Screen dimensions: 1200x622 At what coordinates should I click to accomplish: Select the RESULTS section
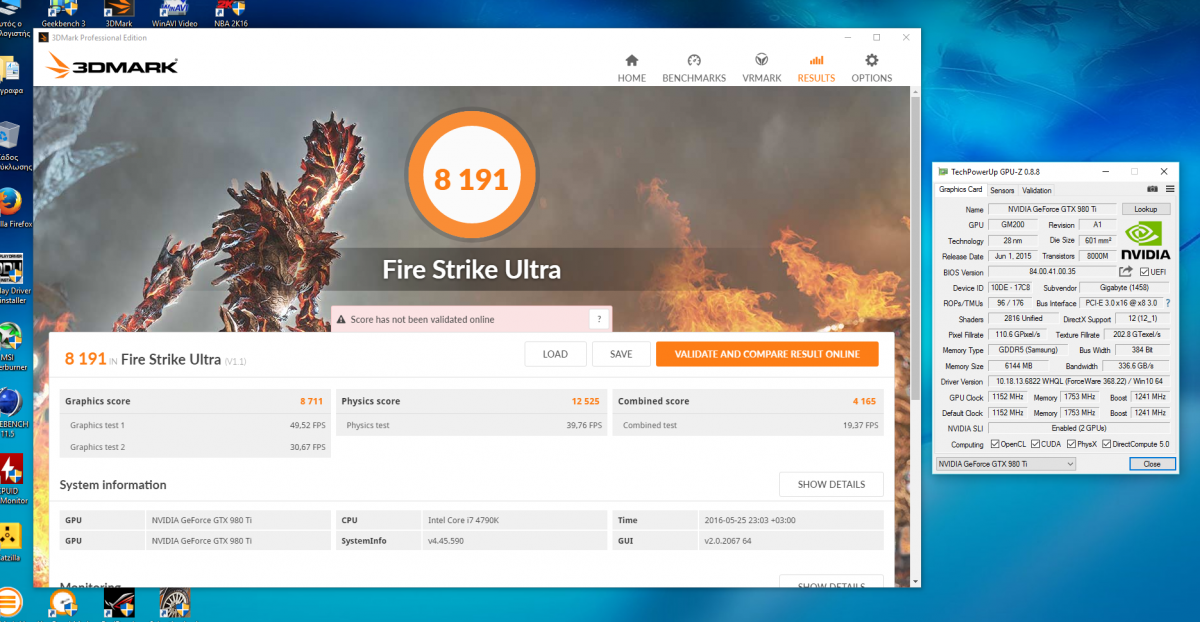(816, 68)
